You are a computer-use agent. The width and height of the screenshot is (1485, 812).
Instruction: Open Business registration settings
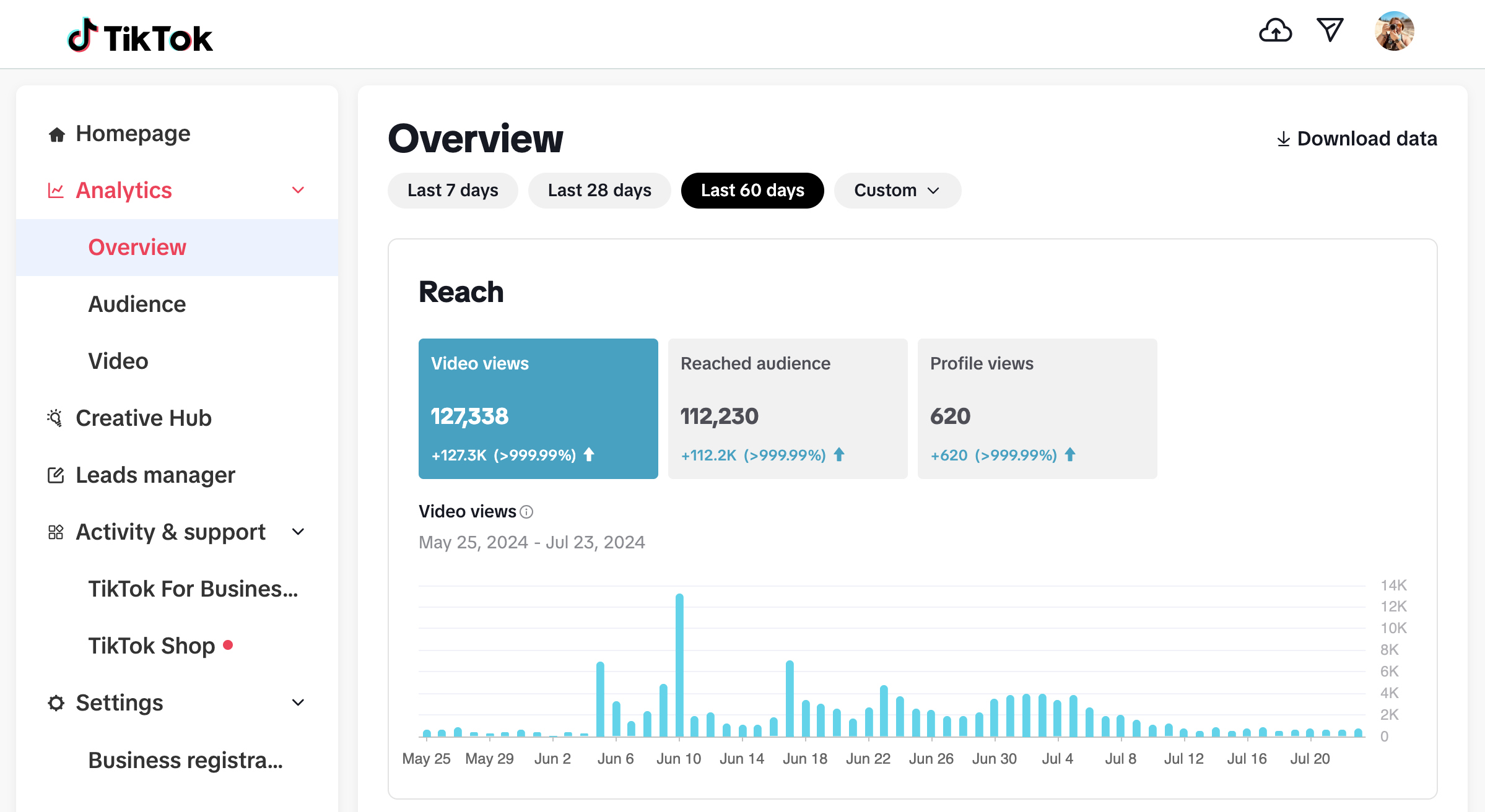176,760
